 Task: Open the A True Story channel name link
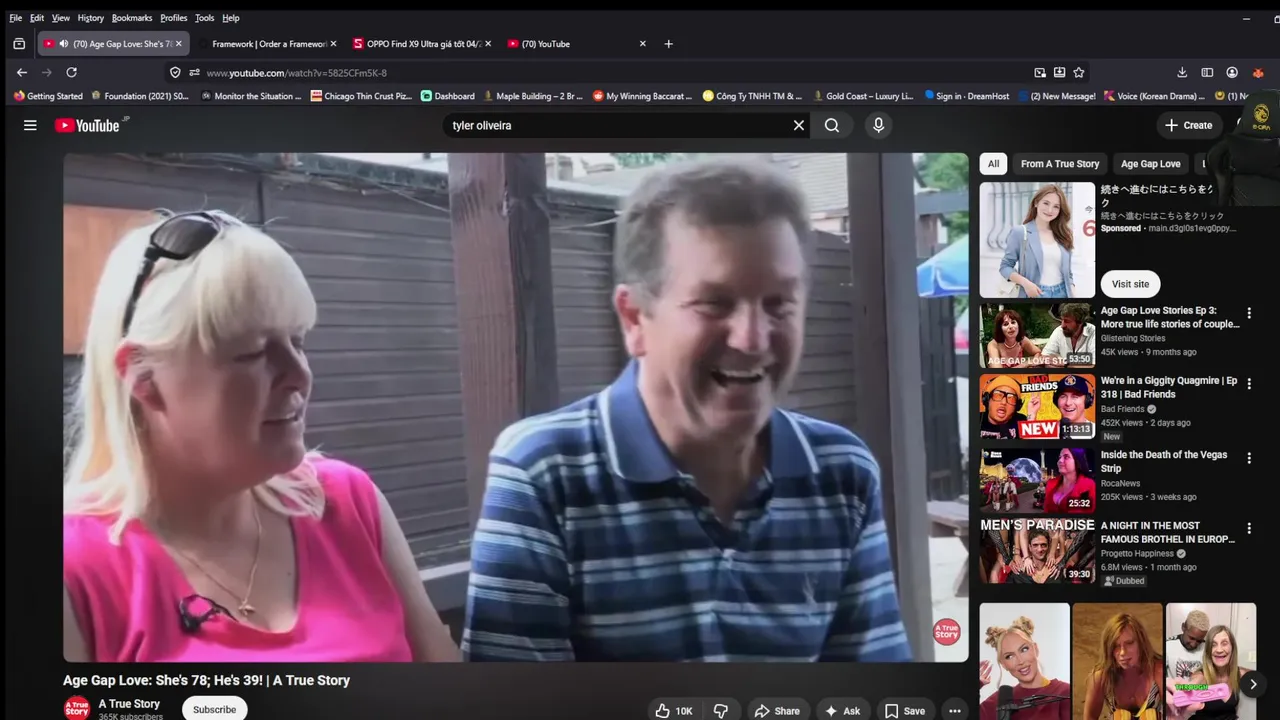129,704
